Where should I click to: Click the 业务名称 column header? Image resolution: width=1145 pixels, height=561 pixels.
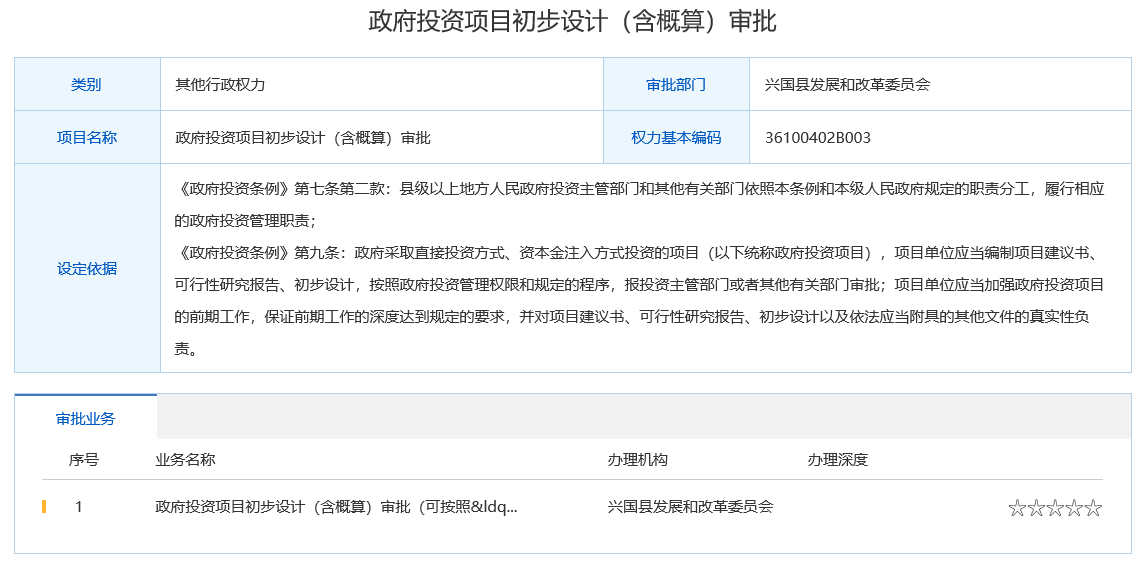click(x=185, y=460)
